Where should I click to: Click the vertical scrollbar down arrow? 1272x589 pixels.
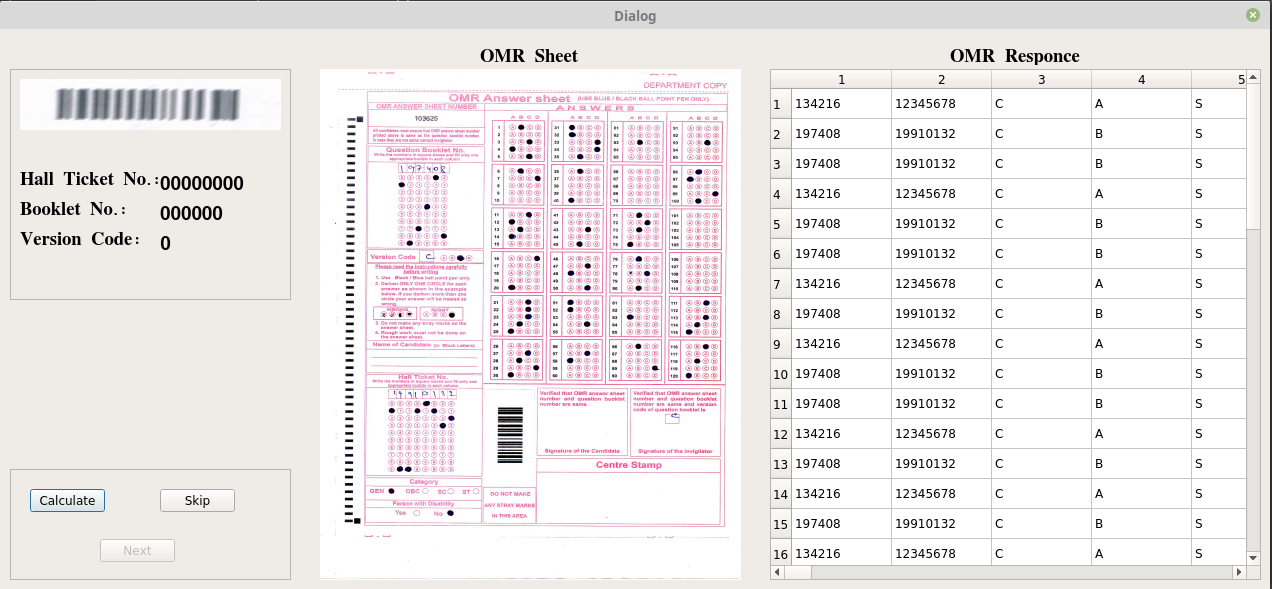click(1253, 557)
